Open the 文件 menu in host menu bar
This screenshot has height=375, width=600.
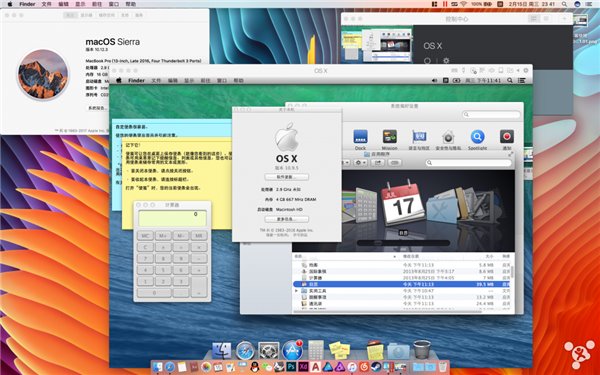[46, 4]
